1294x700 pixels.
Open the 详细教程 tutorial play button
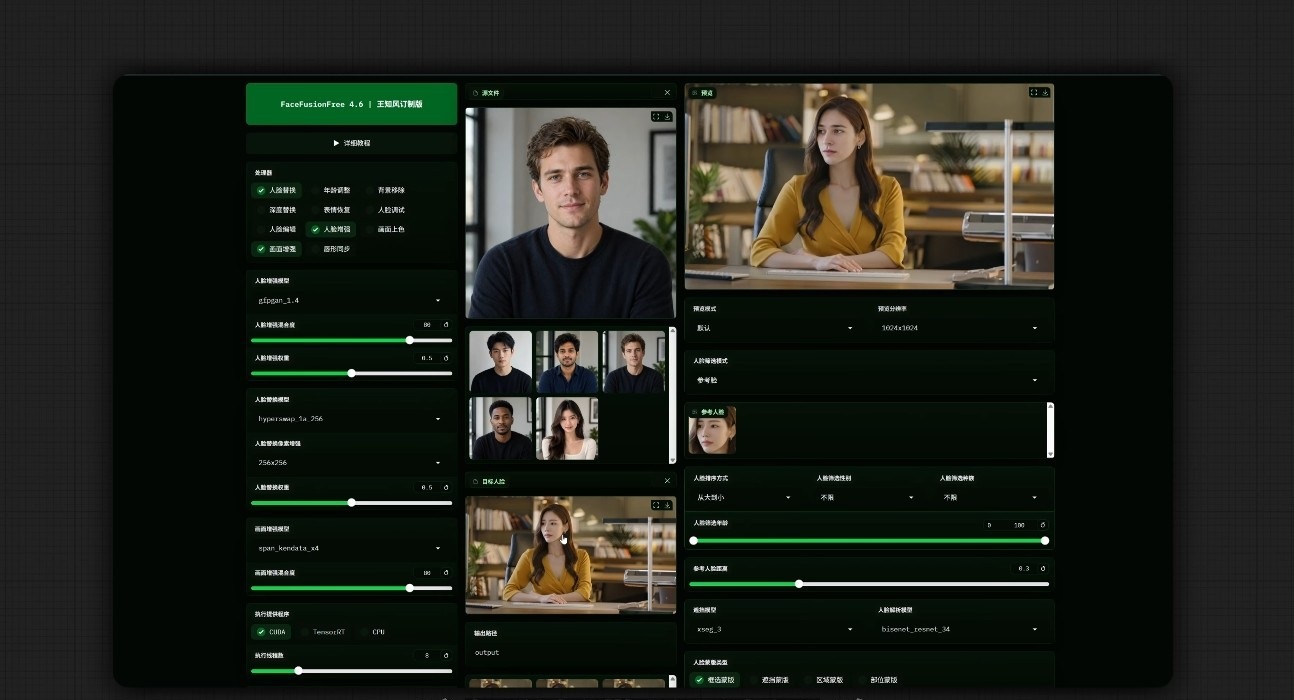[x=351, y=143]
